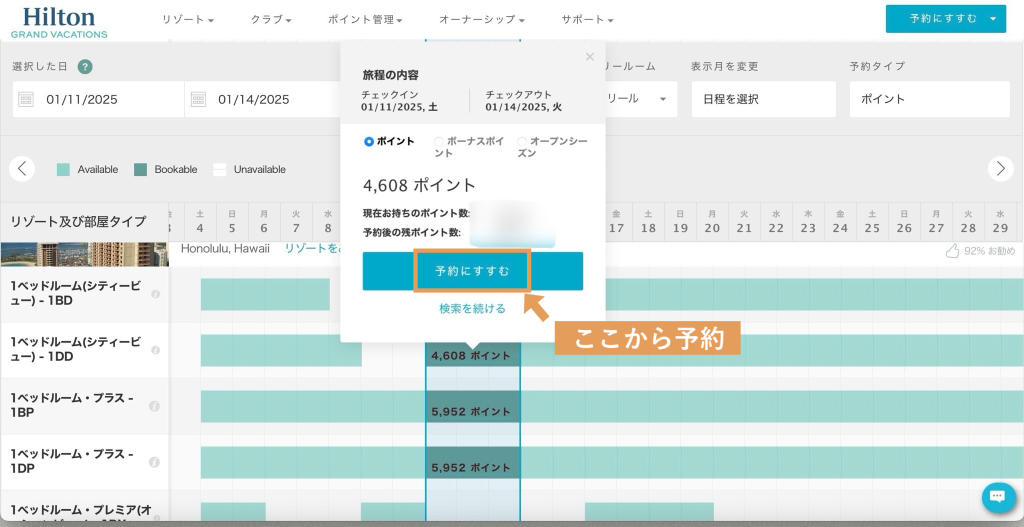Select the ポイント radio option
This screenshot has width=1024, height=527.
[370, 142]
